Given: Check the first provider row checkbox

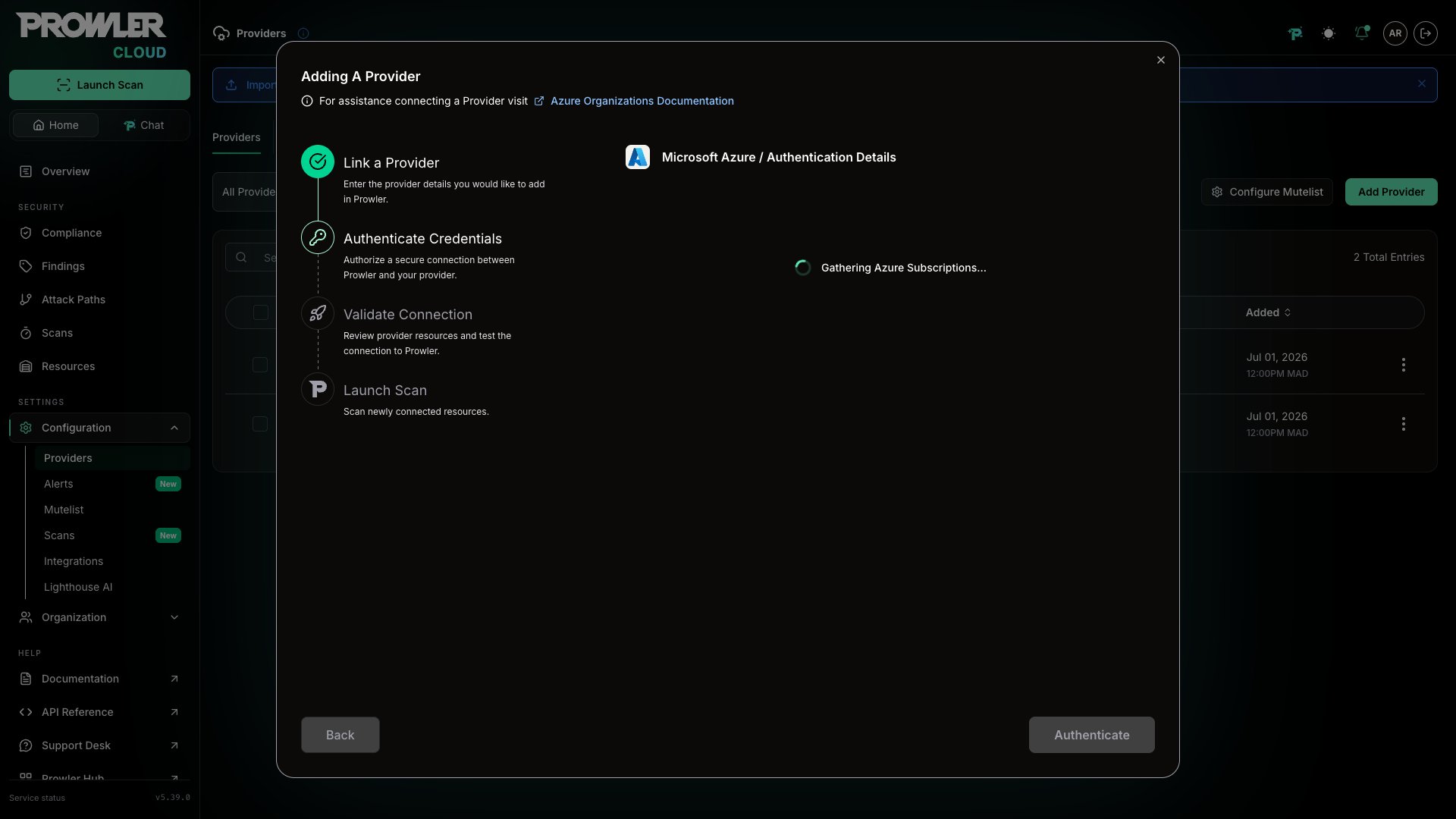Looking at the screenshot, I should coord(260,365).
